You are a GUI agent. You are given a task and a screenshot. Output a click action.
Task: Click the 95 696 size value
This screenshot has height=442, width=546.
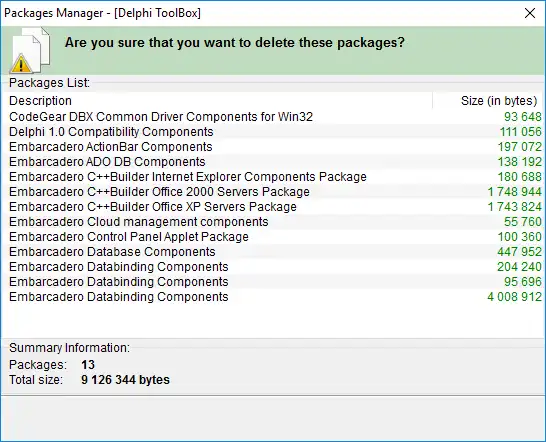tap(523, 281)
